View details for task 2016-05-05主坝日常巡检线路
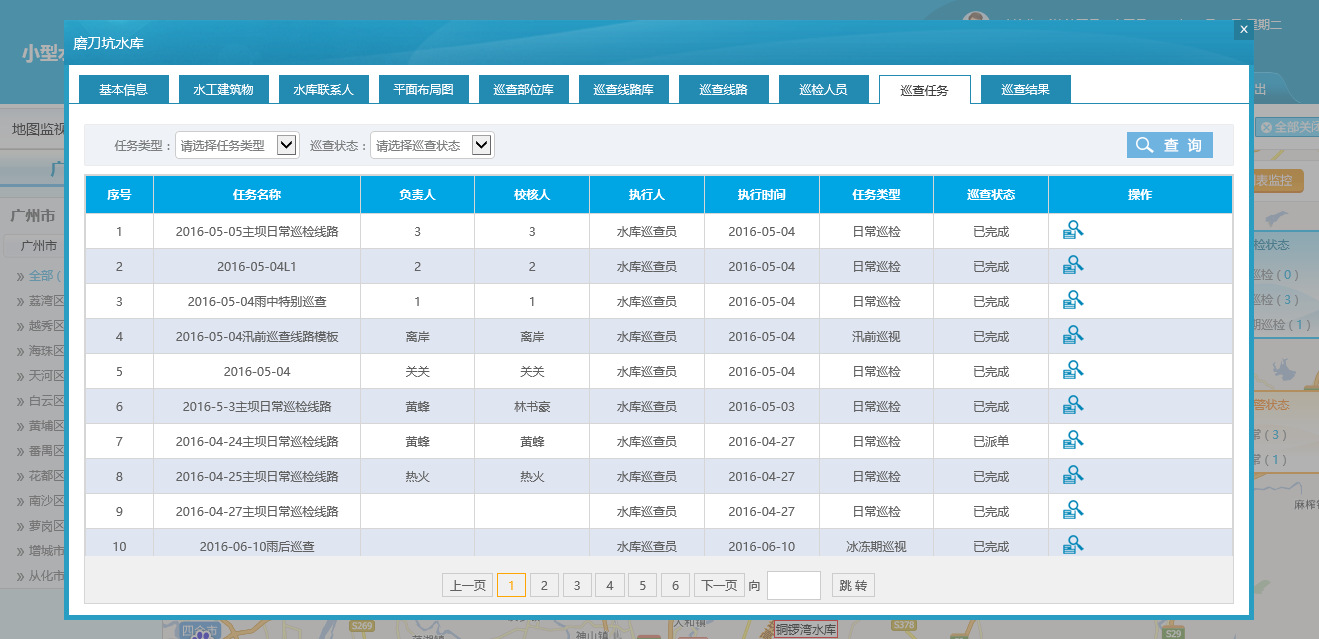 (x=1073, y=231)
